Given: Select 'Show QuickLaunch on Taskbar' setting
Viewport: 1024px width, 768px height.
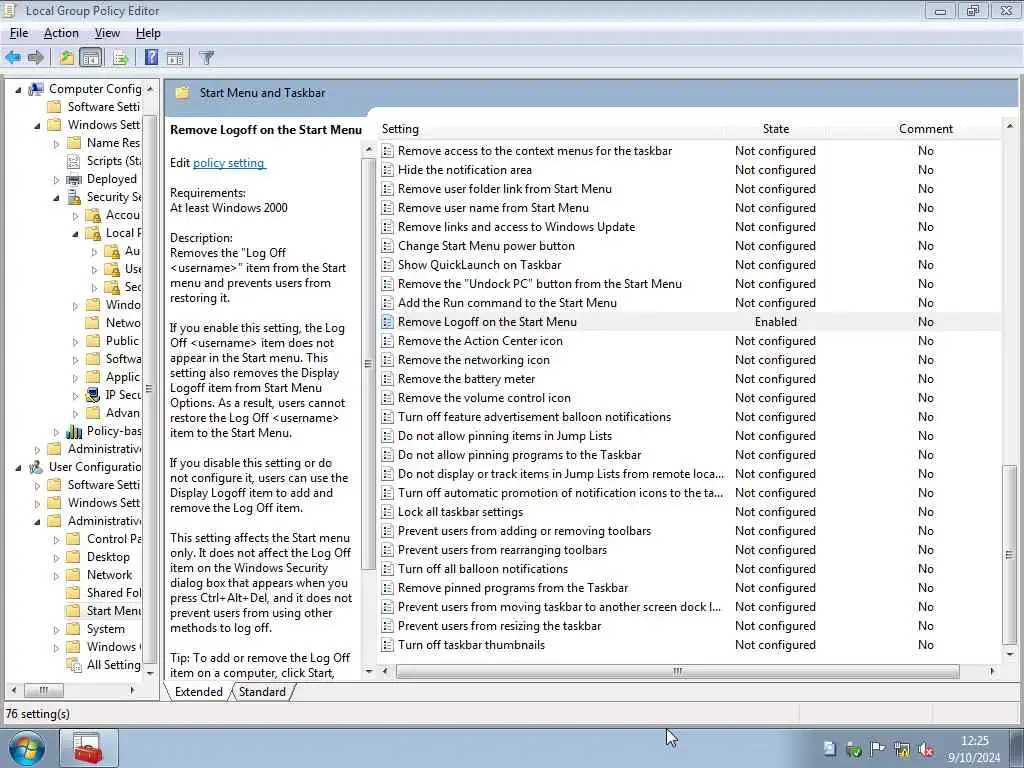Looking at the screenshot, I should [479, 264].
